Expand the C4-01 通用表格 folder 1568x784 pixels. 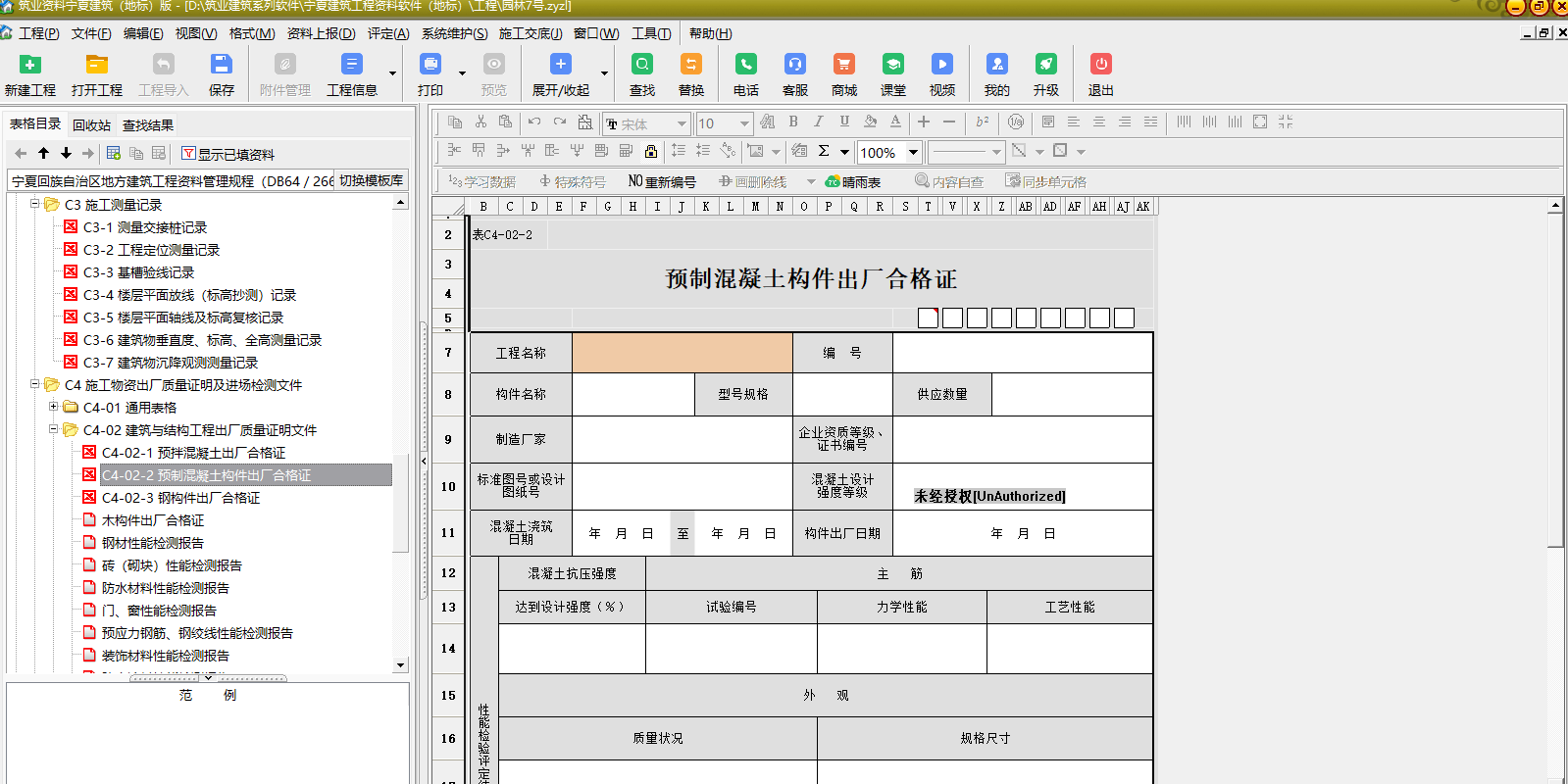click(x=54, y=407)
